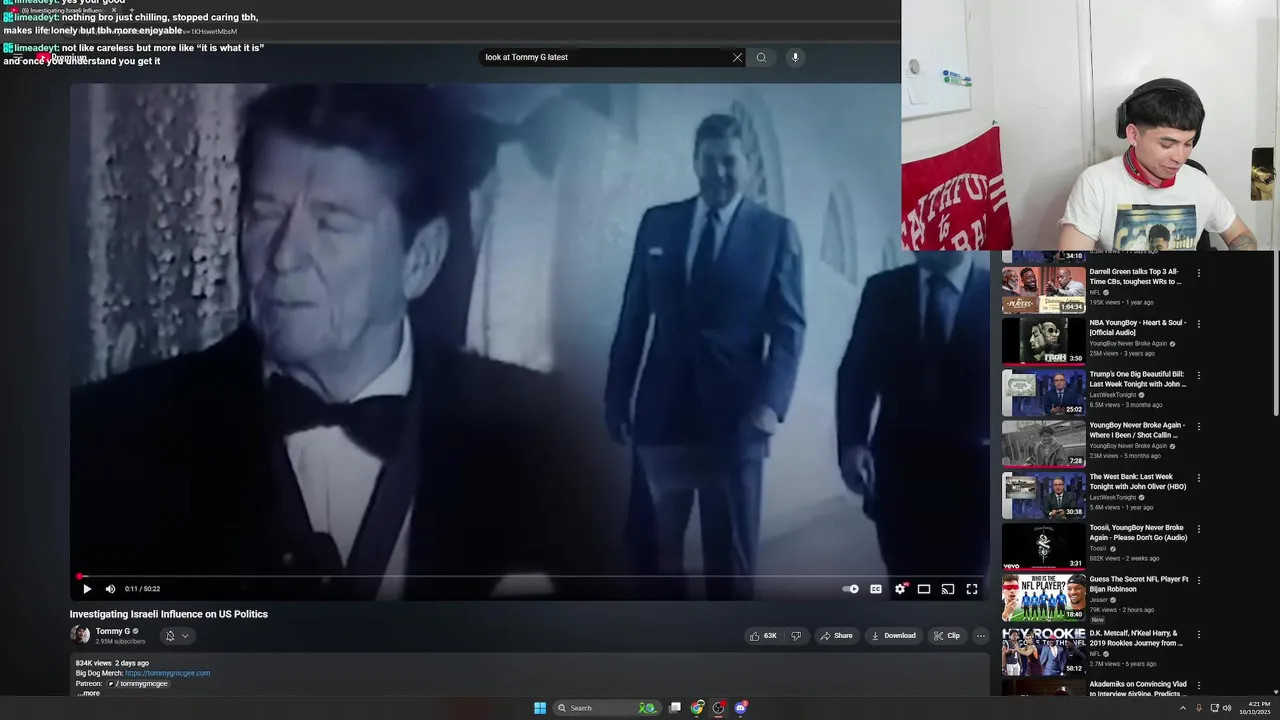The image size is (1280, 720).
Task: Click the Windows taskbar Search box
Action: click(x=605, y=708)
